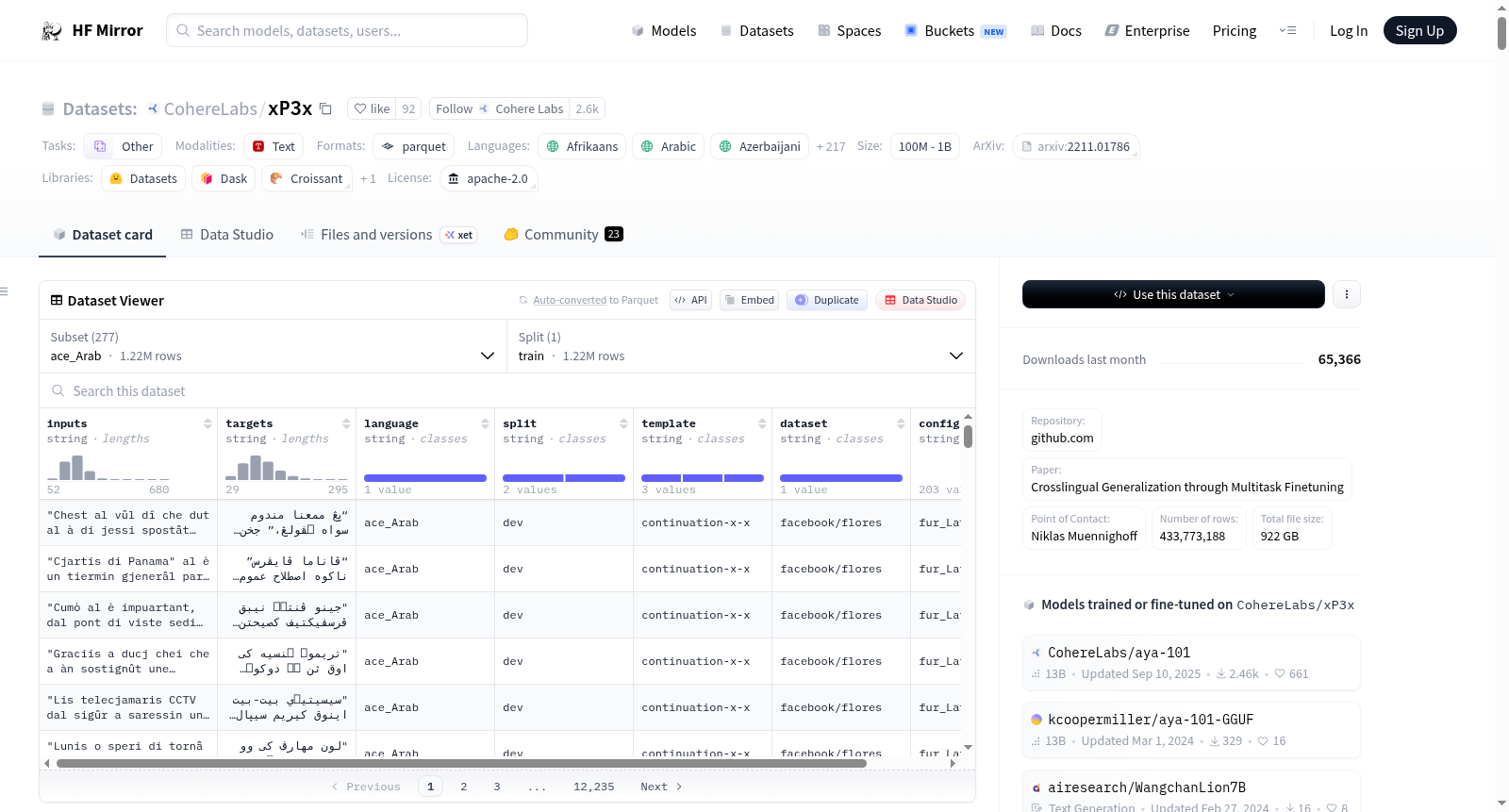The image size is (1509, 812).
Task: Click the page vertical scrollbar
Action: pyautogui.click(x=1501, y=33)
